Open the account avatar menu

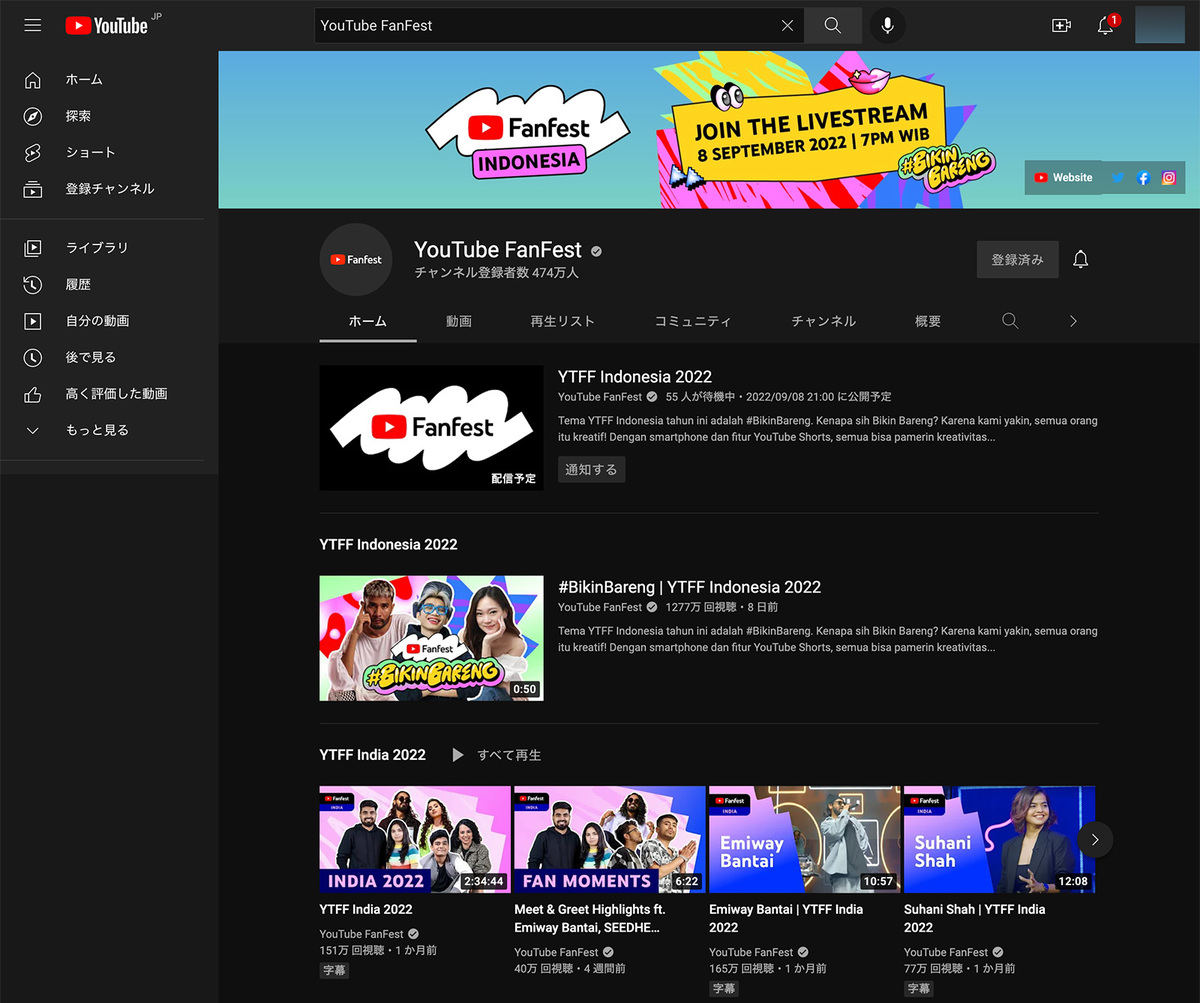pos(1160,25)
